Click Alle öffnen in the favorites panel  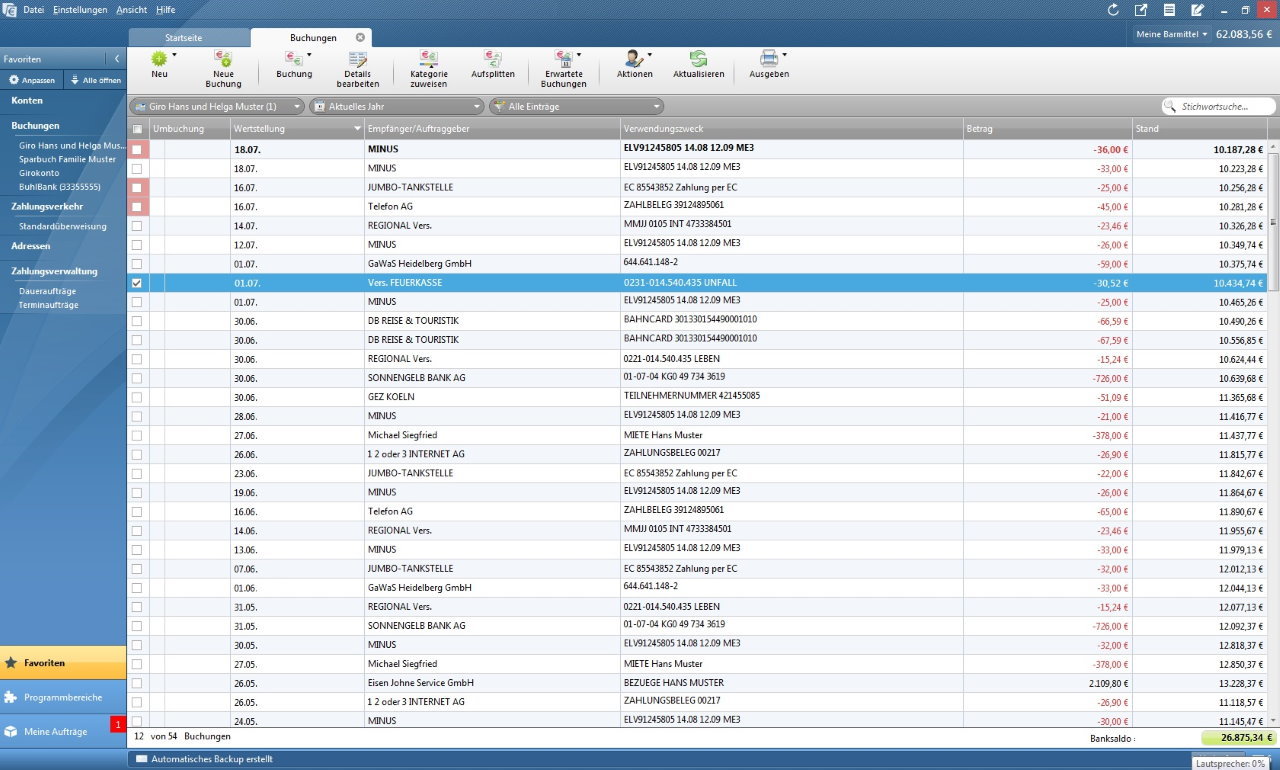point(96,80)
